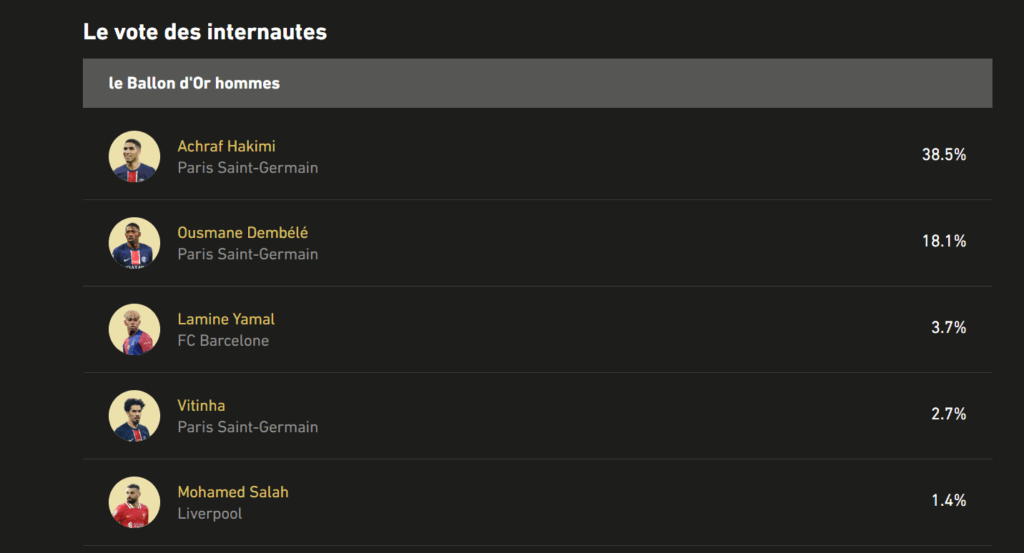Click Dembélé's 18.1% vote percentage

click(x=944, y=241)
